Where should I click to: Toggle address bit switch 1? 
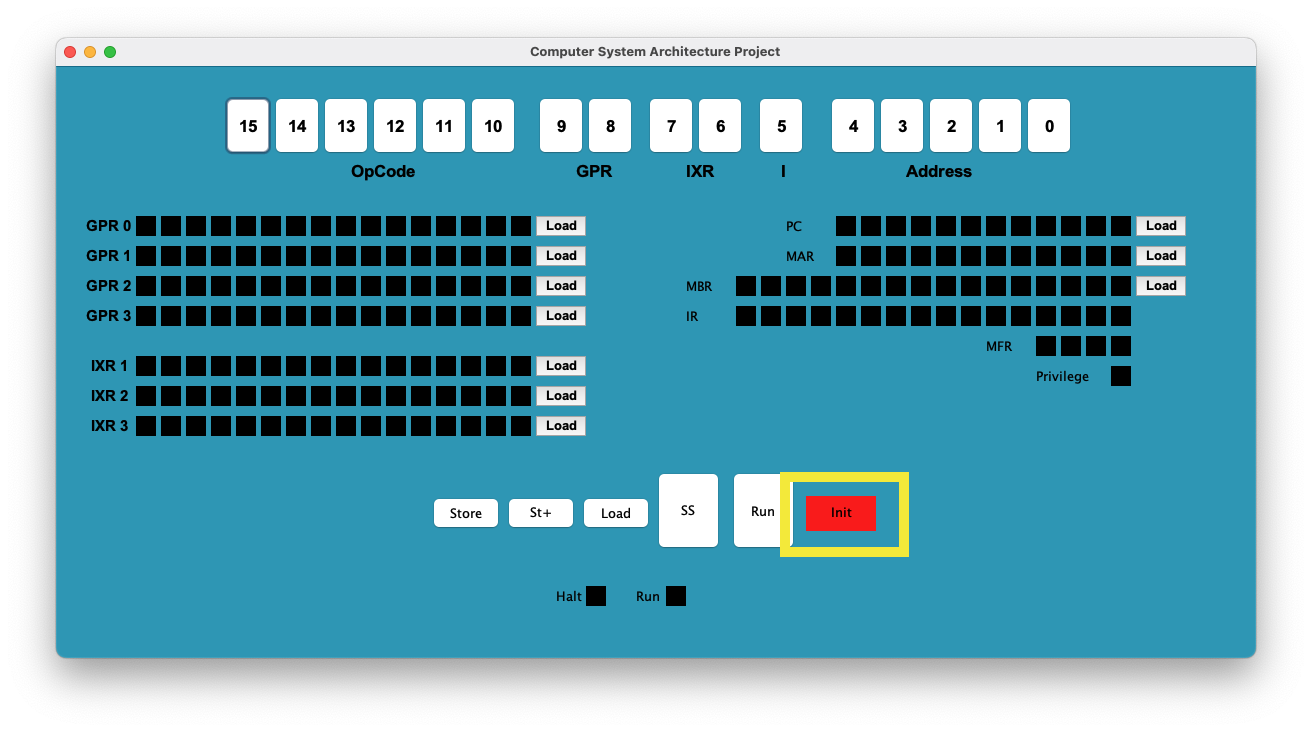(x=1000, y=126)
